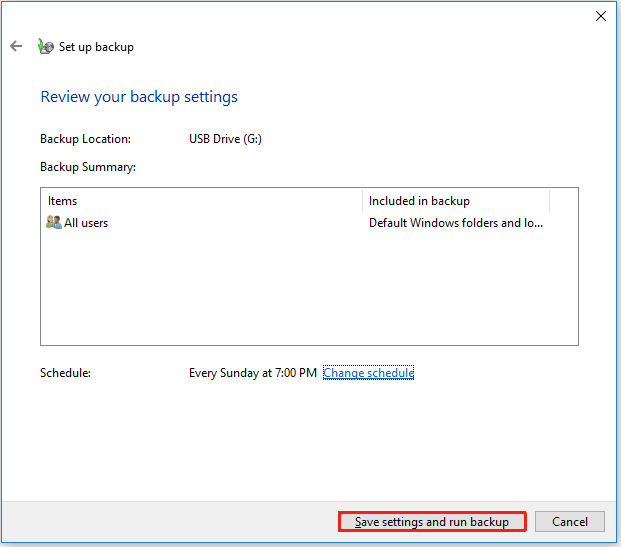Click the Set up backup wizard icon
The width and height of the screenshot is (621, 547).
(45, 46)
